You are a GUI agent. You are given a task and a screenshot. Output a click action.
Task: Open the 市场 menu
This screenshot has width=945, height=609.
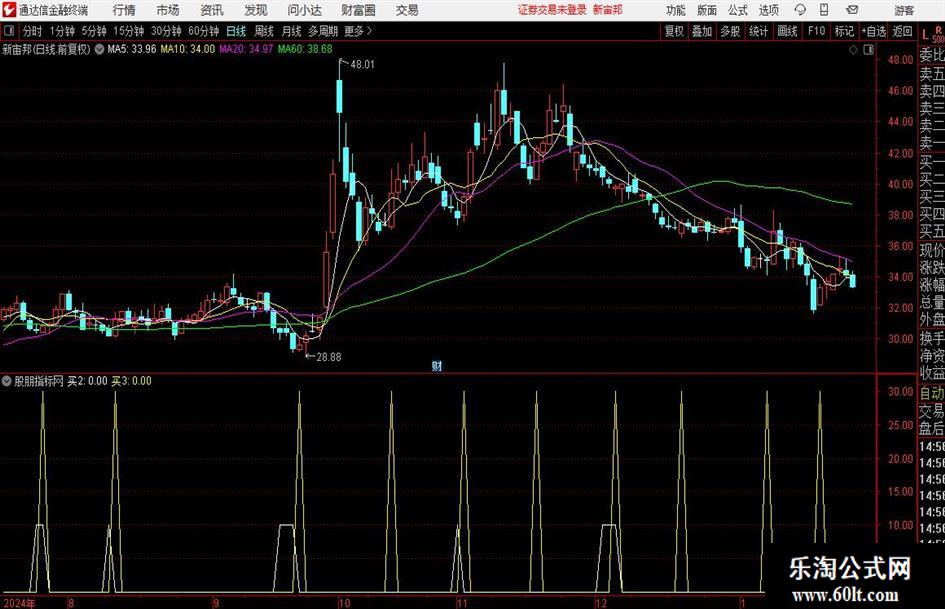(168, 10)
